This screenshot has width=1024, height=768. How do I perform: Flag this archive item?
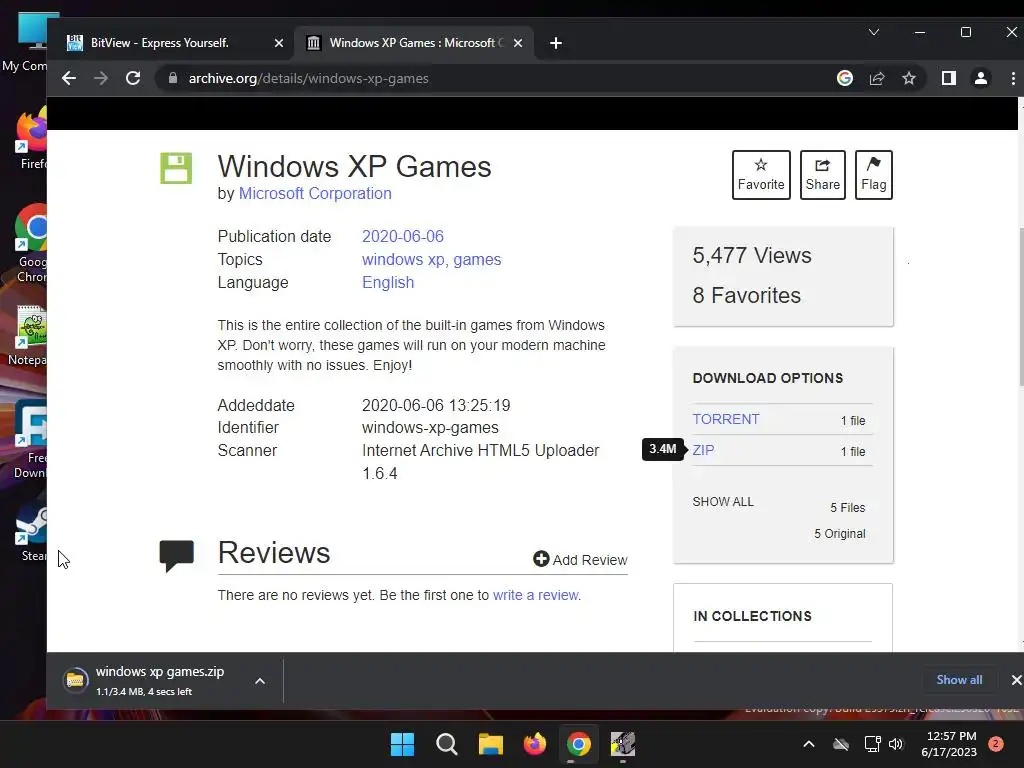click(873, 175)
